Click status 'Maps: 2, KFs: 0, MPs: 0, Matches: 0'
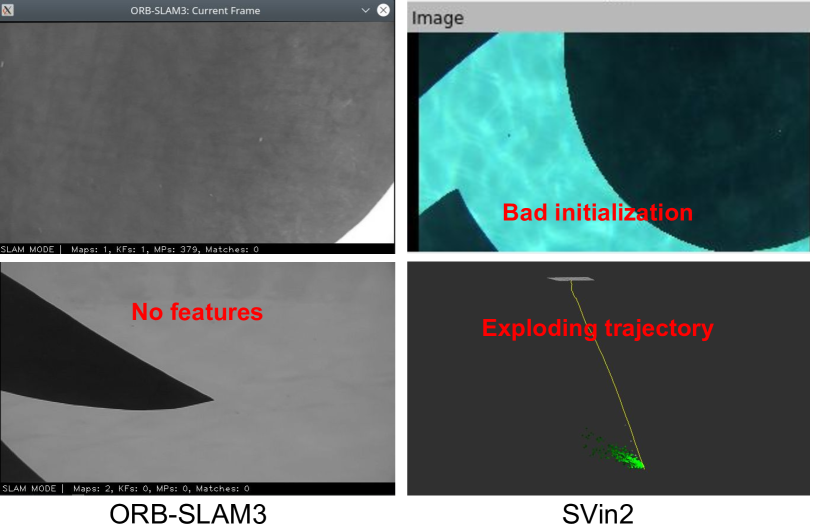This screenshot has height=530, width=814. pyautogui.click(x=161, y=488)
